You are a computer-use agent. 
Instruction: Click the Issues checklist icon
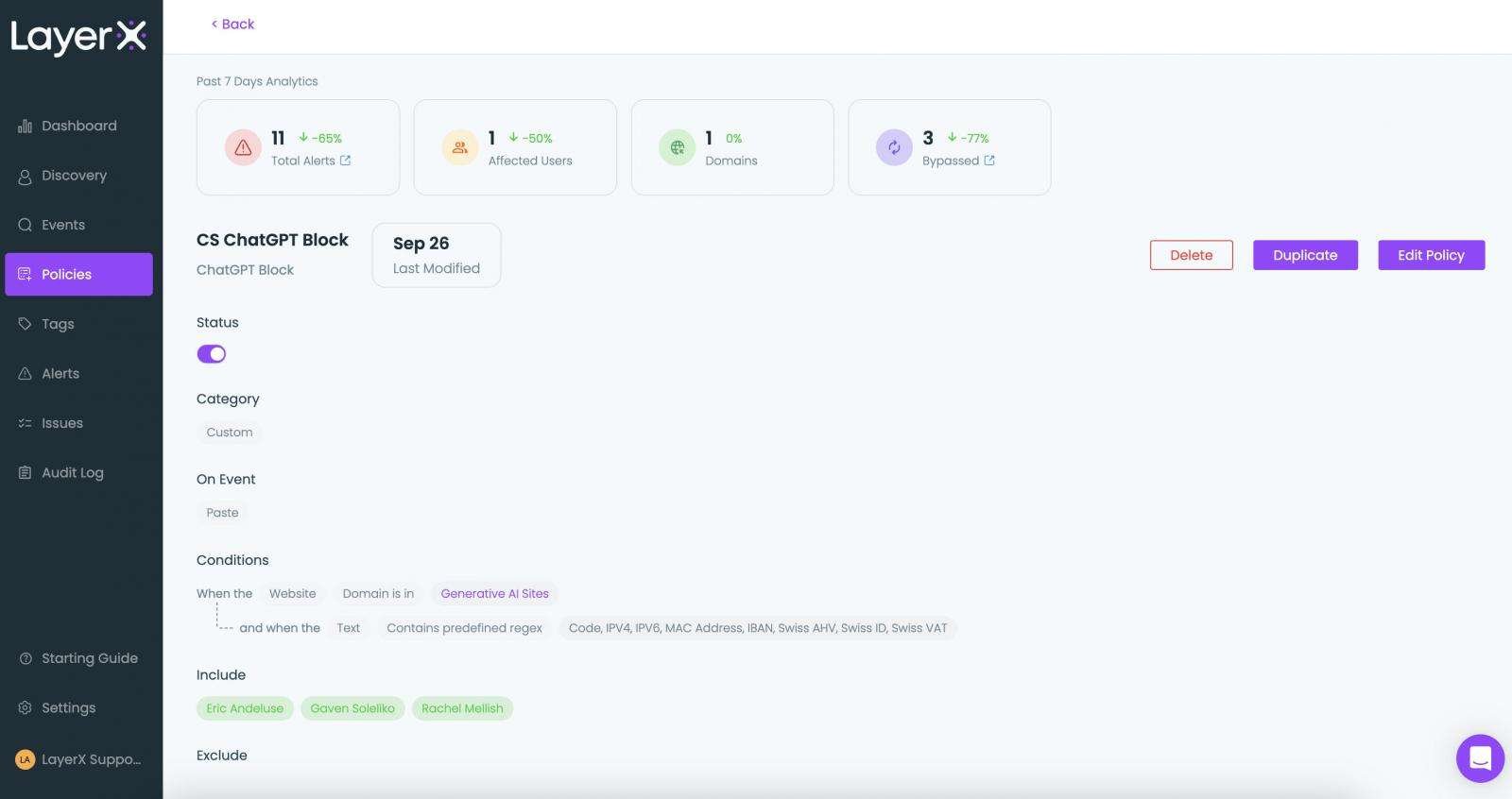click(x=25, y=423)
